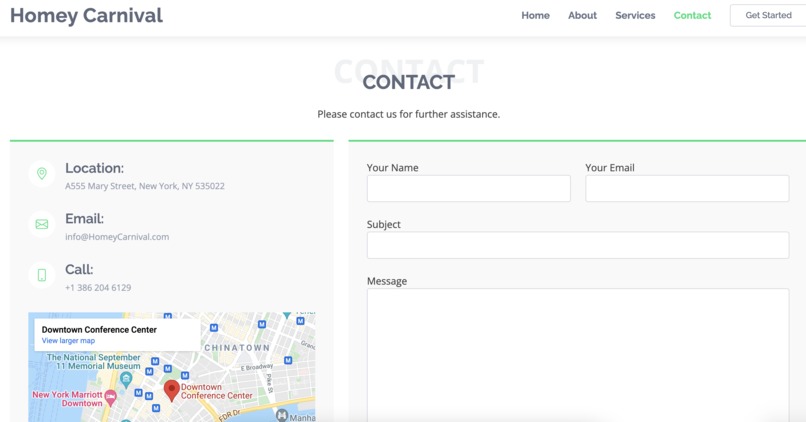Click the Downtown Conference Center map card title
Screen dimensions: 806x422
(99, 329)
